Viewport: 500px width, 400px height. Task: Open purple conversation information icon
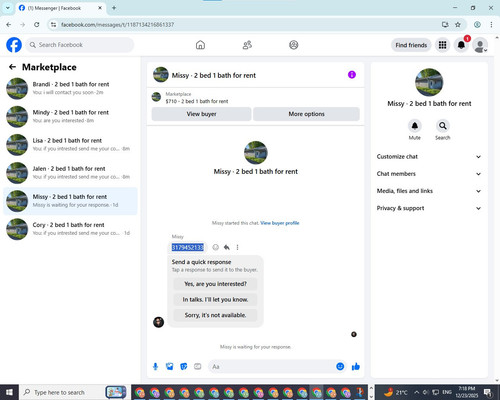[x=352, y=75]
